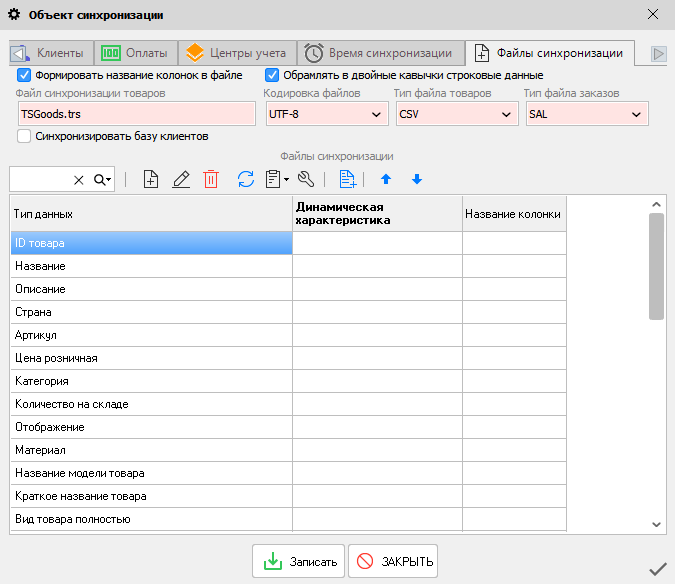
Task: Select the 'Артикул' row
Action: (x=288, y=335)
